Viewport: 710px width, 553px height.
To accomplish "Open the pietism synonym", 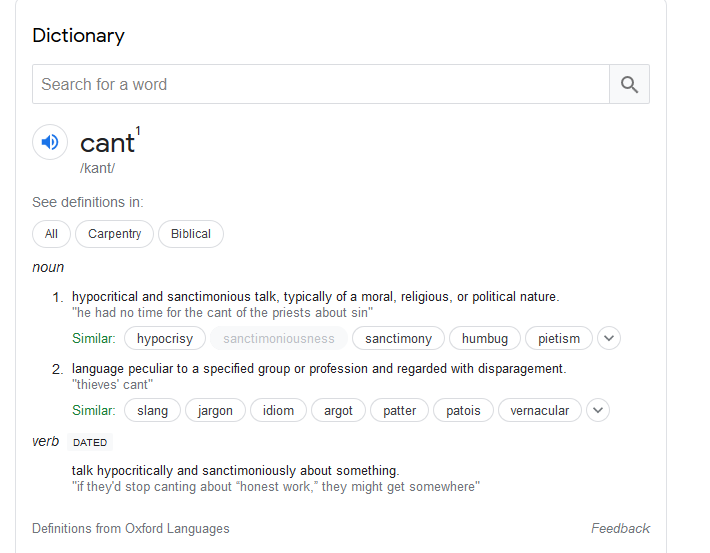I will click(559, 338).
